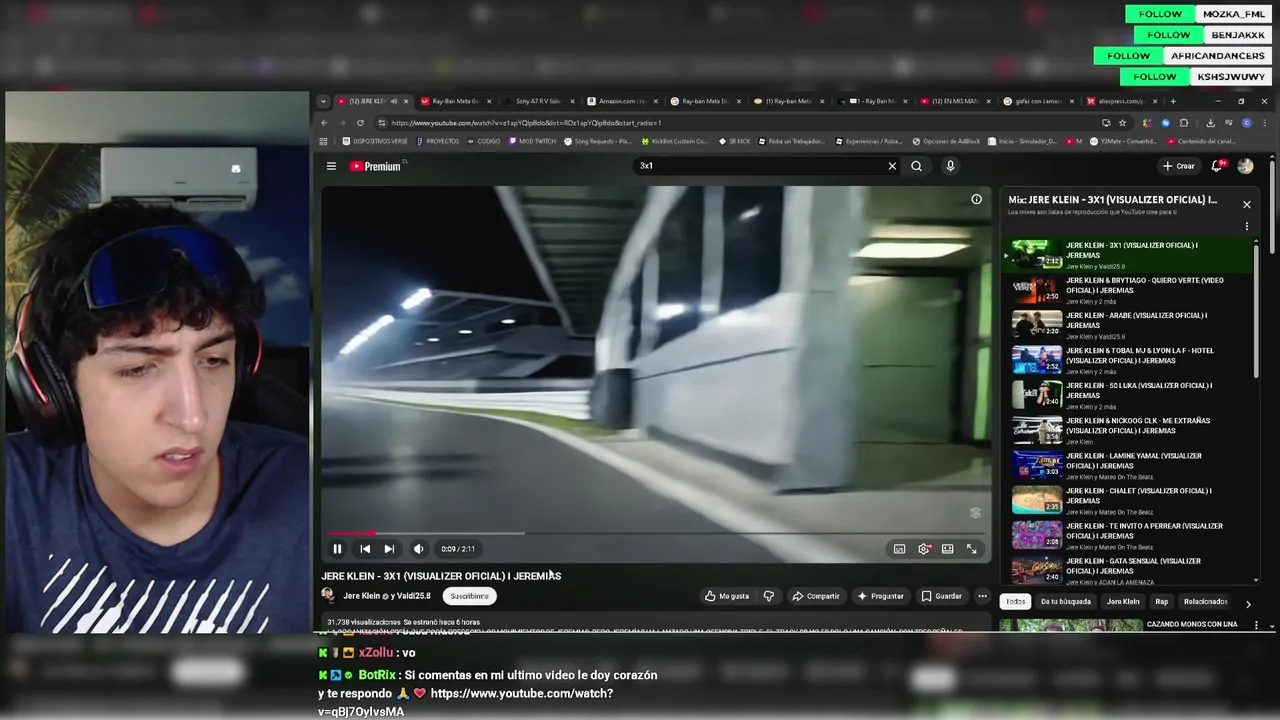The width and height of the screenshot is (1280, 720).
Task: Open the Mix playlist options menu
Action: pos(1246,226)
